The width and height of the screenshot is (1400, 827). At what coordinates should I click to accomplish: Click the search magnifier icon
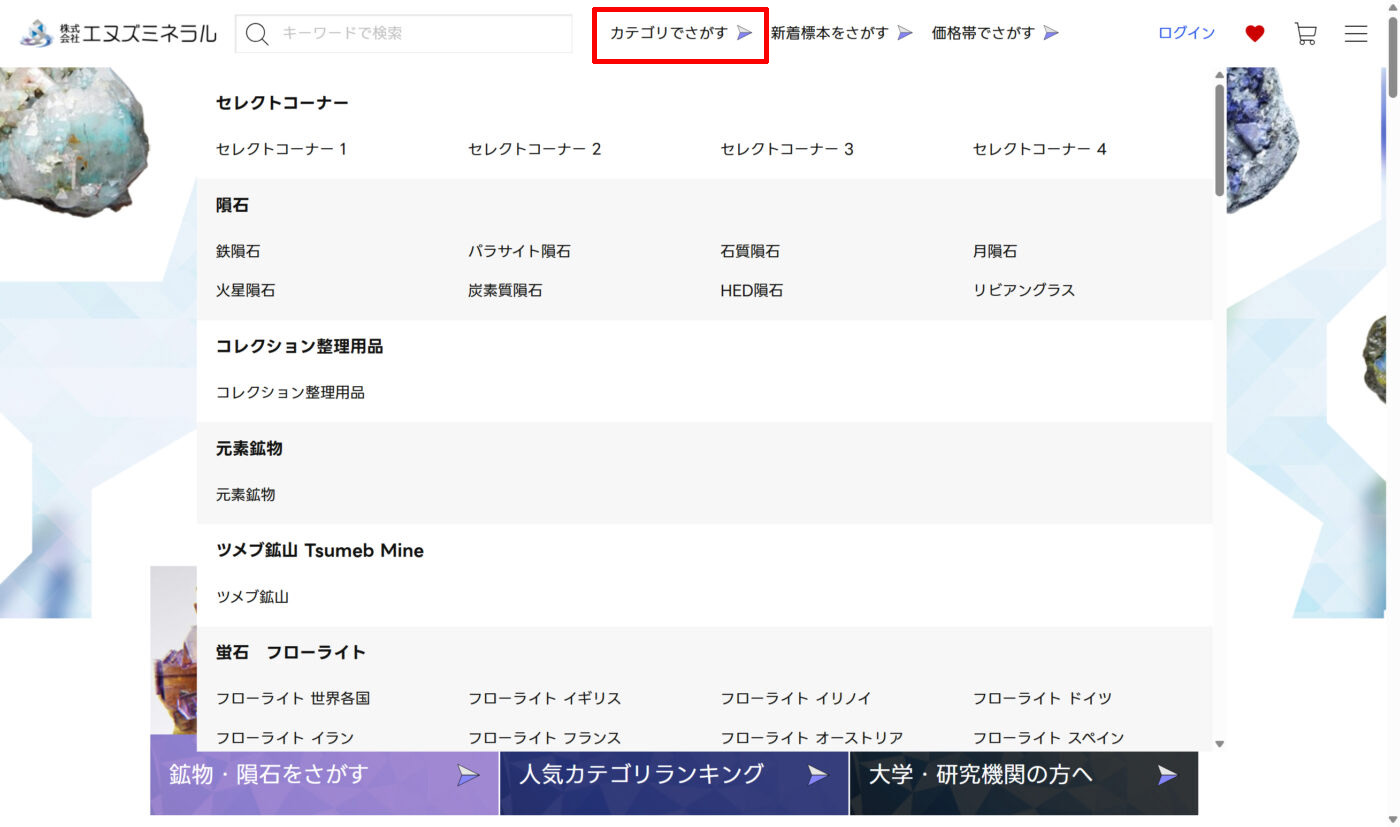257,34
